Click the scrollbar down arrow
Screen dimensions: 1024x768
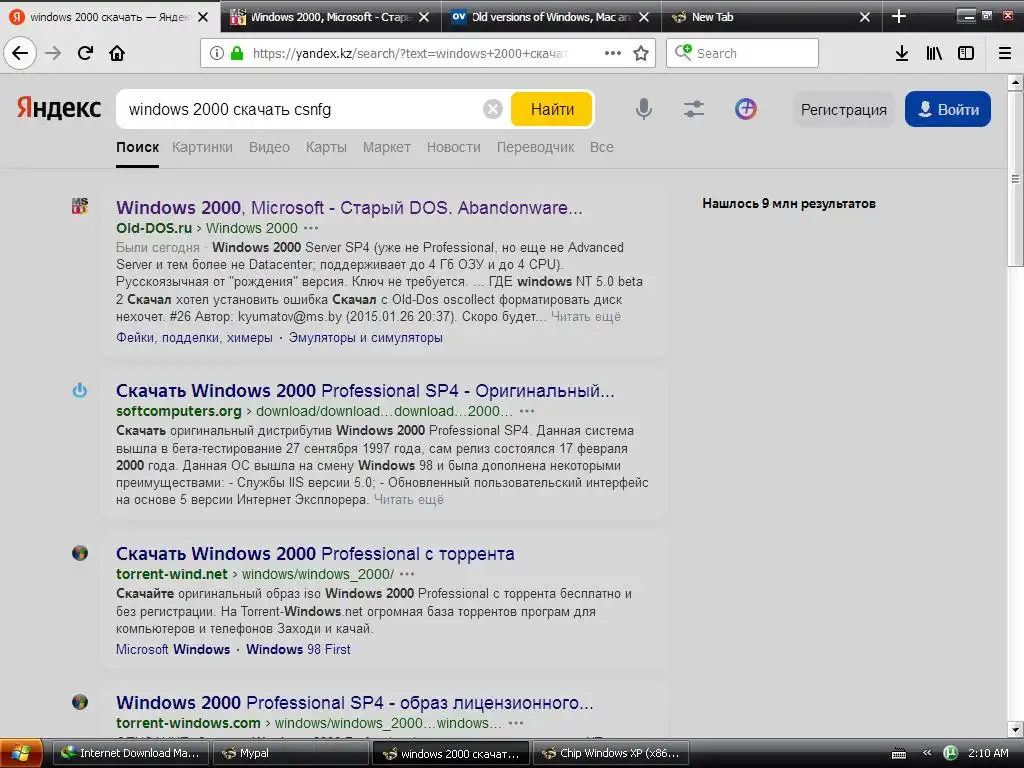[1015, 729]
